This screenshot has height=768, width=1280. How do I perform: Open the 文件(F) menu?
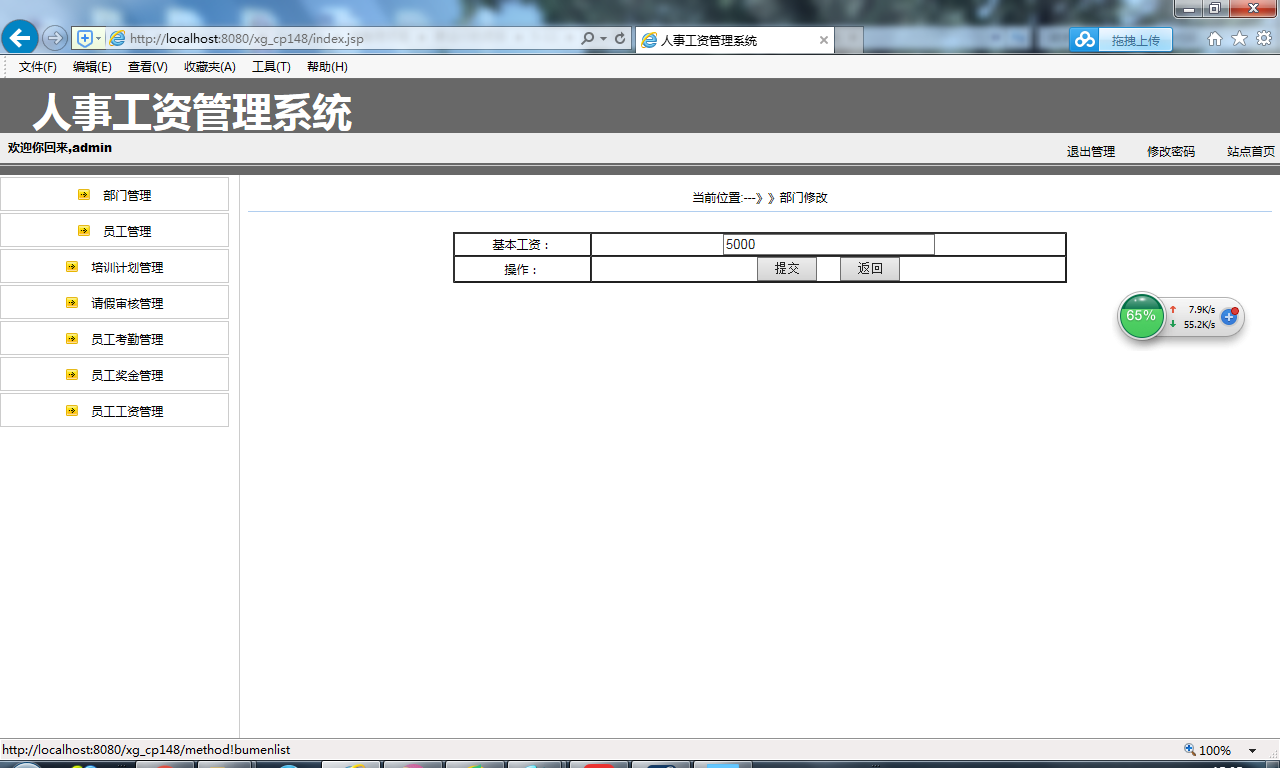pyautogui.click(x=38, y=67)
